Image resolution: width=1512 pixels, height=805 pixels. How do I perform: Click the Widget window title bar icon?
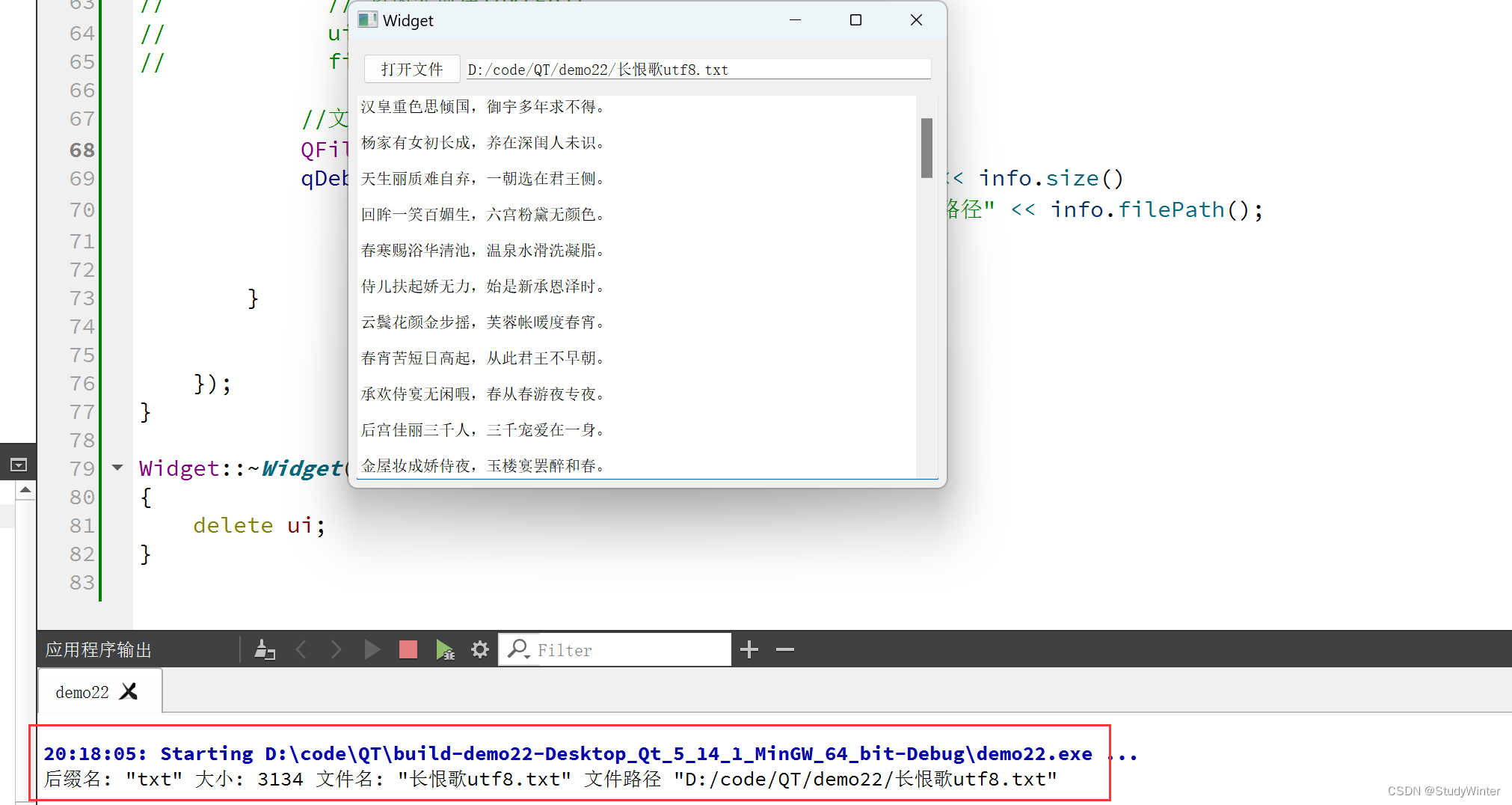point(367,19)
